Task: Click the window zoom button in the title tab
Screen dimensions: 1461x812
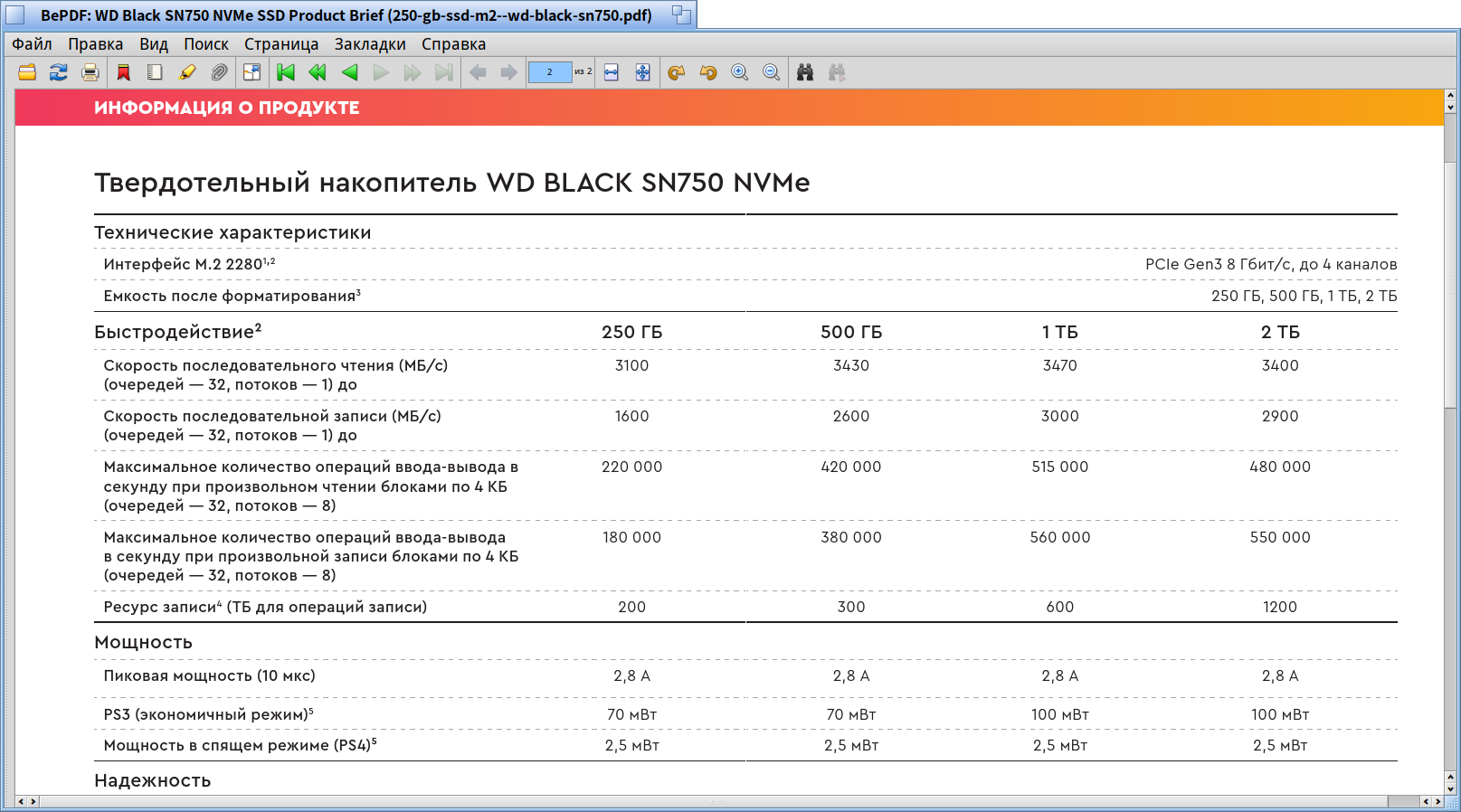Action: [682, 15]
